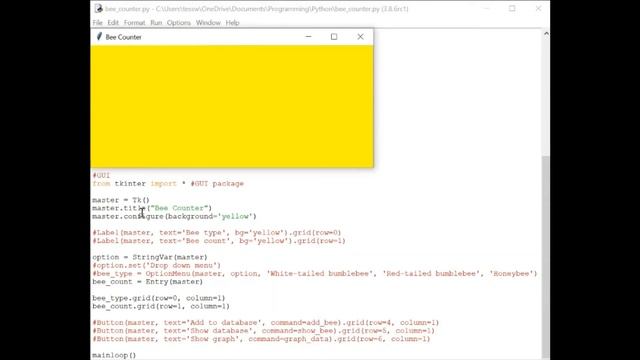Click the commented Label 'Bee type' line
This screenshot has height=360, width=640.
pyautogui.click(x=217, y=233)
